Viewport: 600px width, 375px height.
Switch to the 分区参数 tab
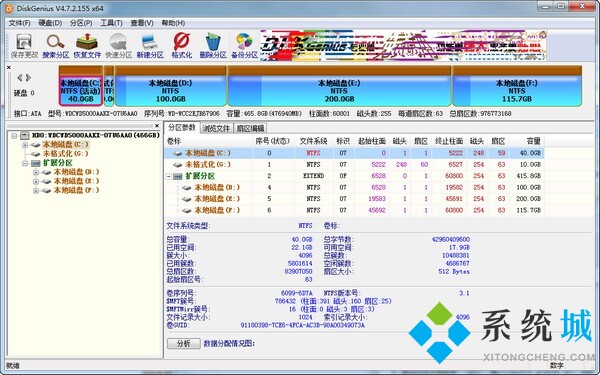click(x=182, y=127)
